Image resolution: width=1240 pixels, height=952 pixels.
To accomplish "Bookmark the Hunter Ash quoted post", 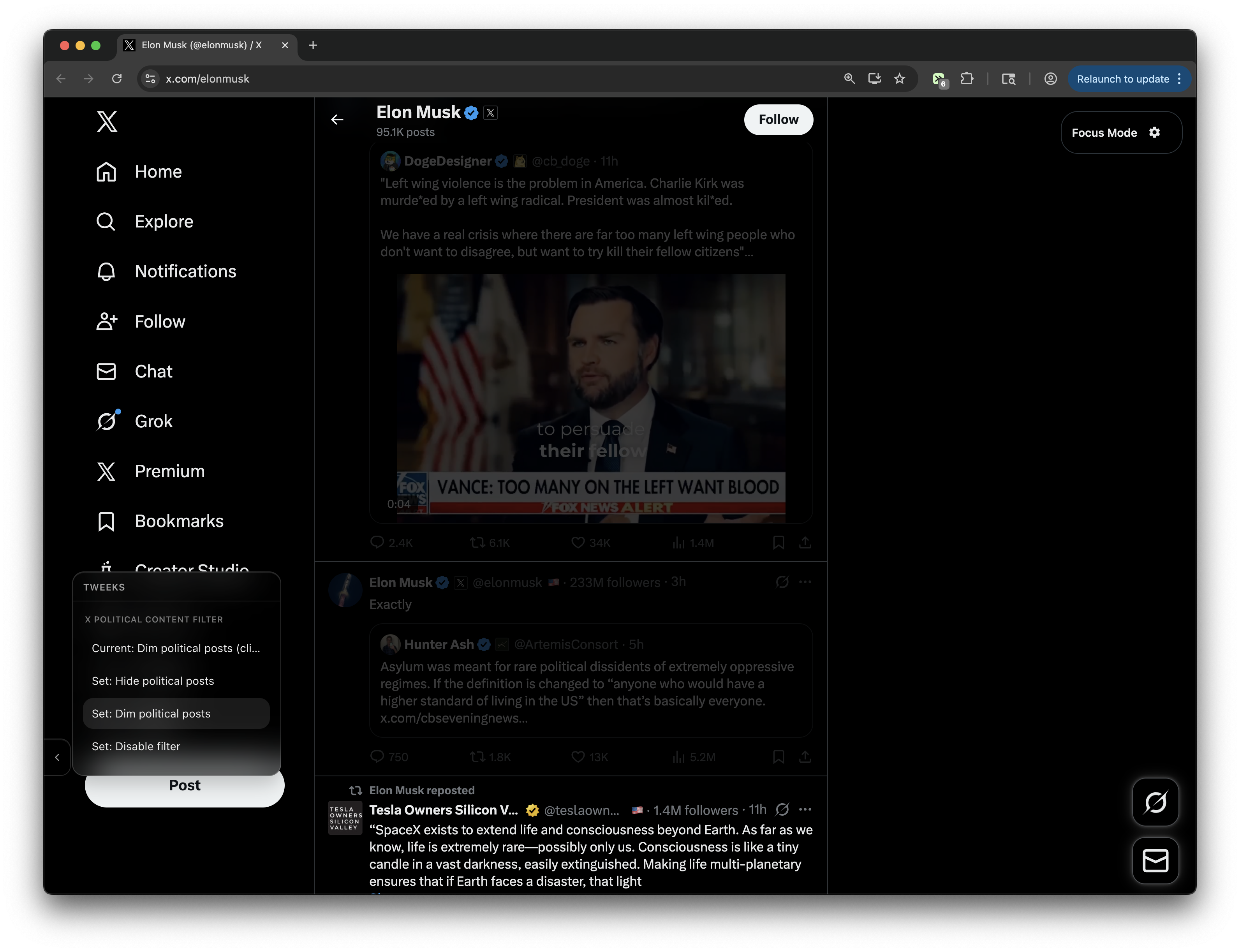I will pyautogui.click(x=779, y=756).
